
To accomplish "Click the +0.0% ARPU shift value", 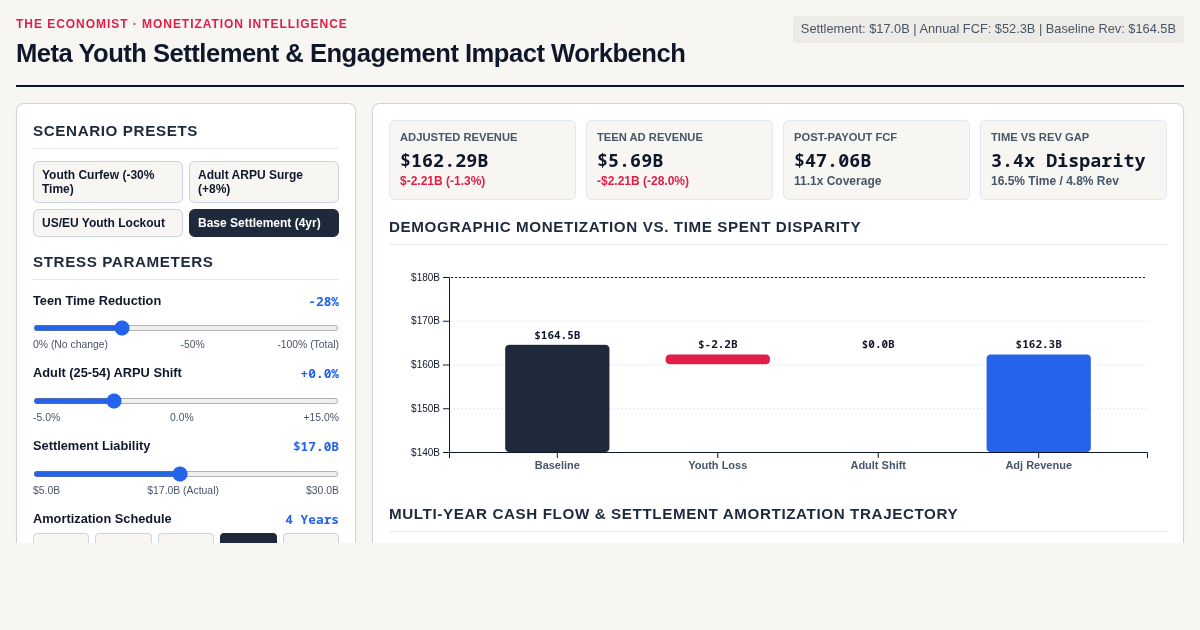I will click(x=320, y=374).
